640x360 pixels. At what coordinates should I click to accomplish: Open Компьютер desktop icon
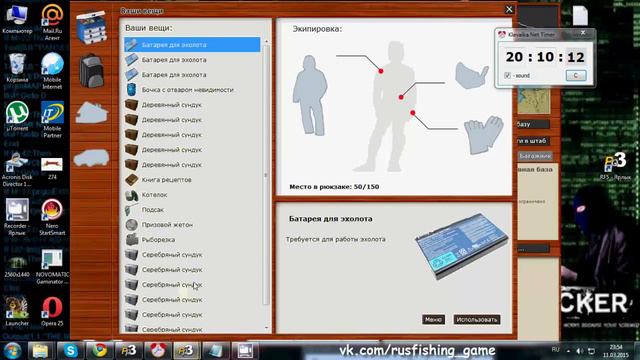click(17, 19)
